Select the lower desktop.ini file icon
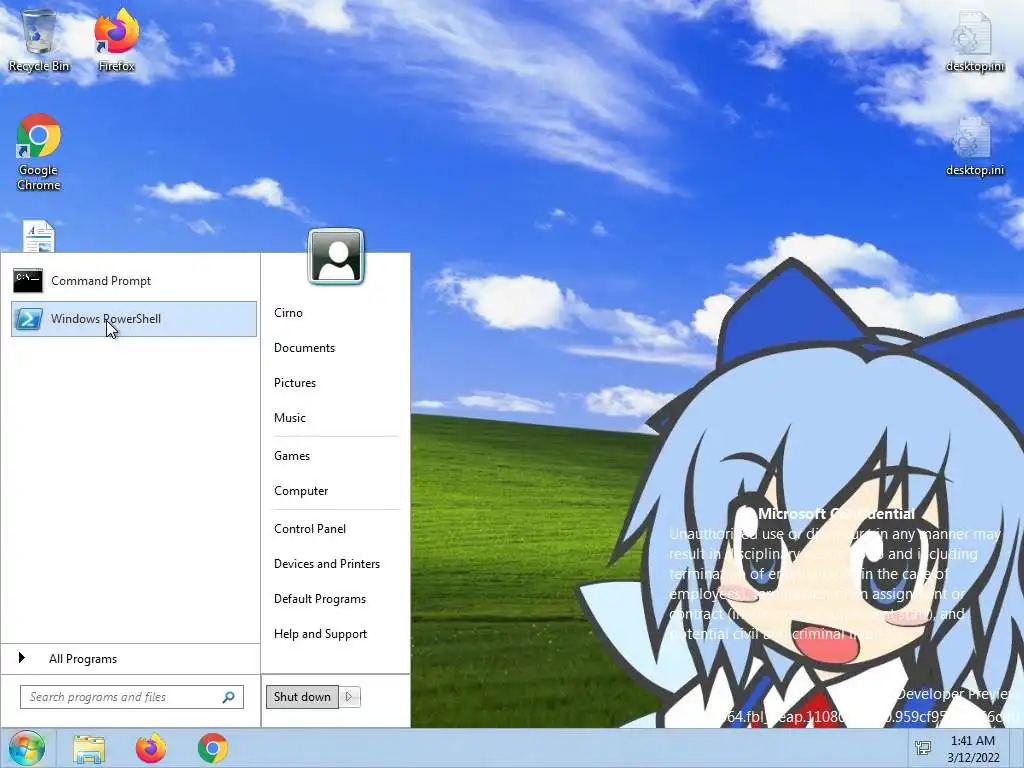 [x=974, y=146]
